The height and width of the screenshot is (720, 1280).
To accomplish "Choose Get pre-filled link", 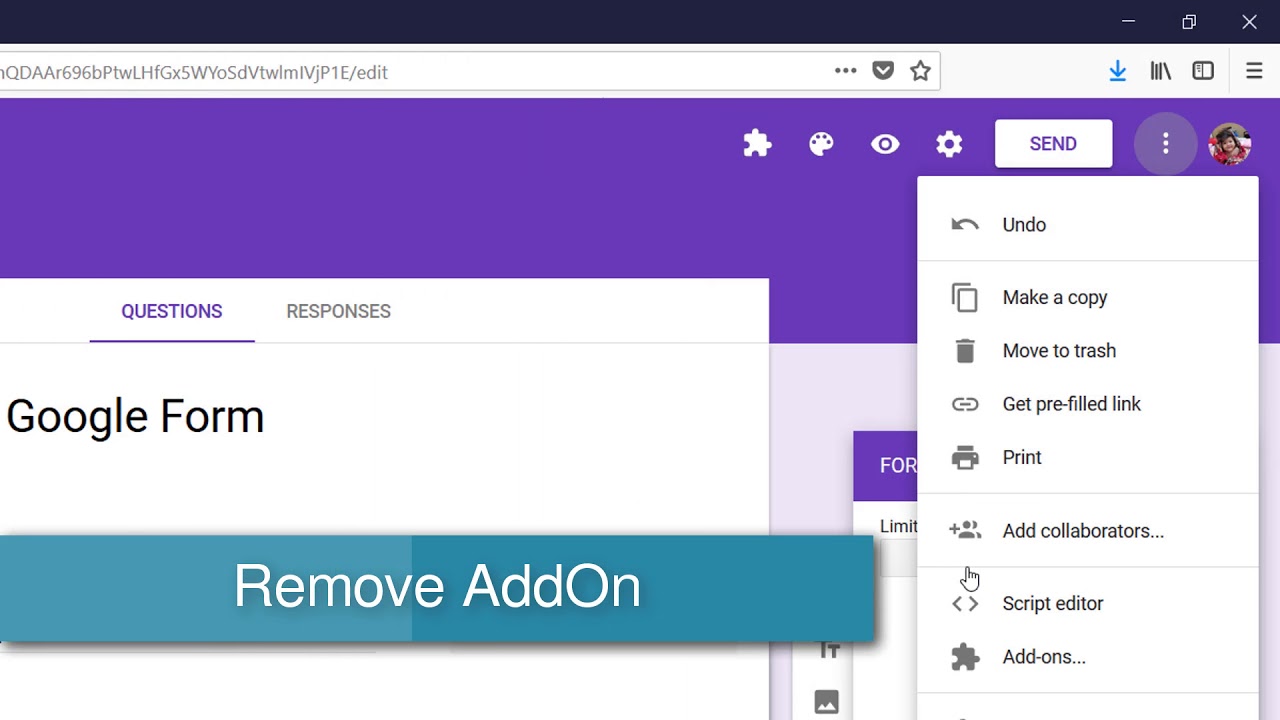I will [1088, 404].
